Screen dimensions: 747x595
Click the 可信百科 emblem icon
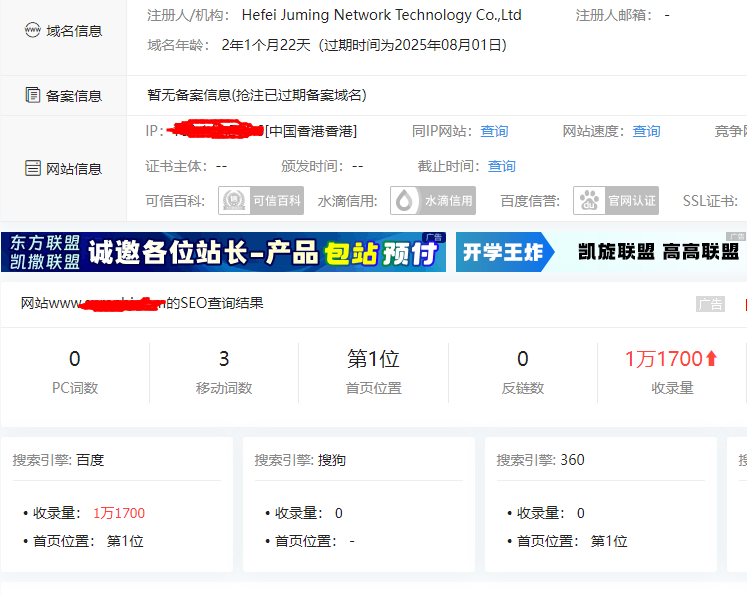click(234, 201)
